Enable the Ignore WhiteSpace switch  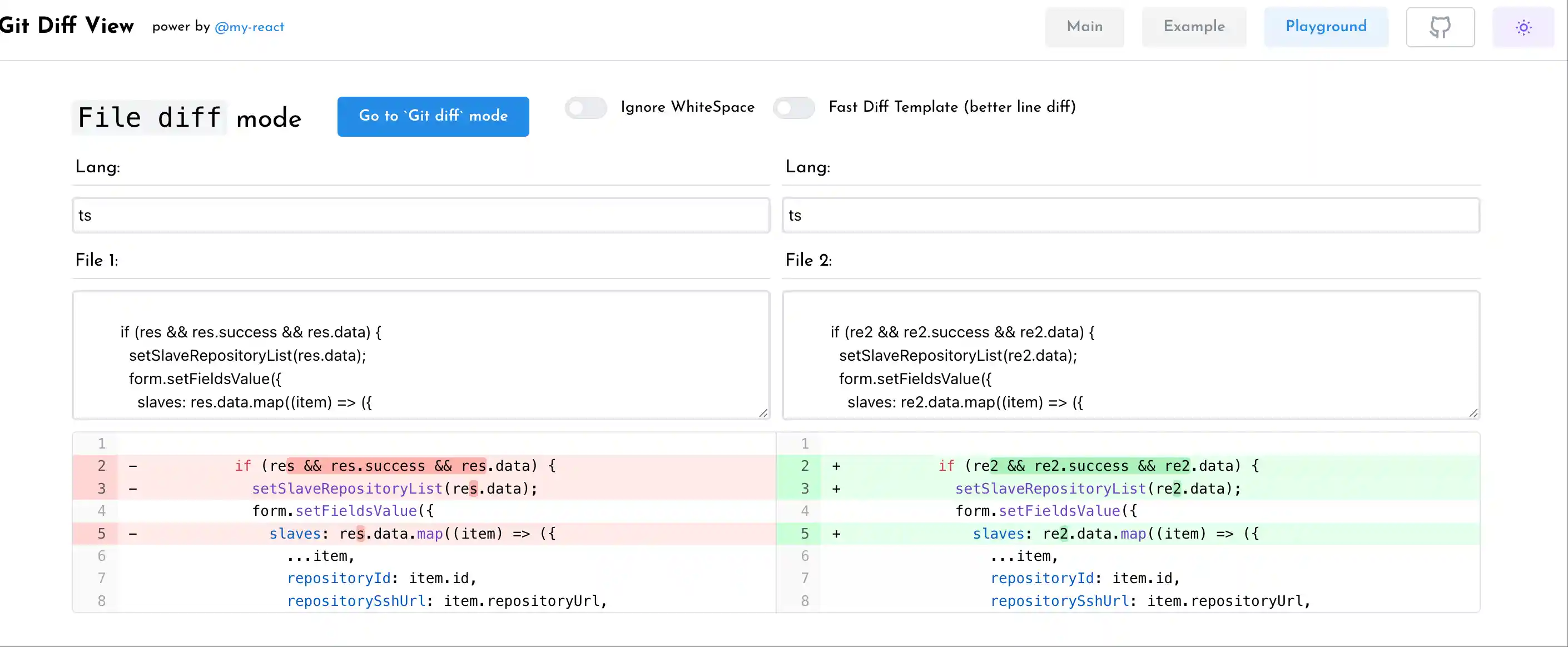click(x=585, y=108)
